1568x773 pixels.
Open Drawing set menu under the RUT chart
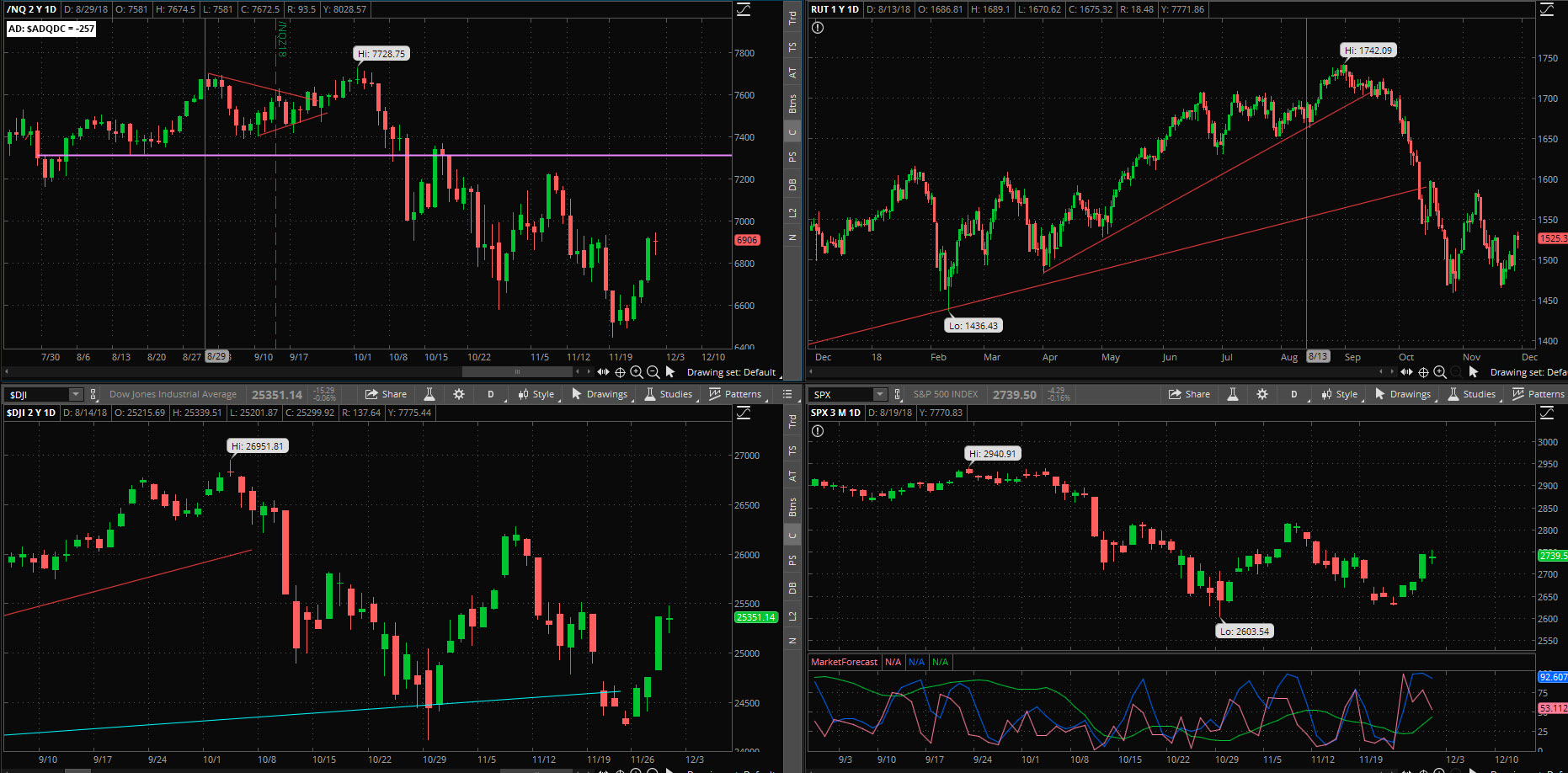coord(1528,372)
